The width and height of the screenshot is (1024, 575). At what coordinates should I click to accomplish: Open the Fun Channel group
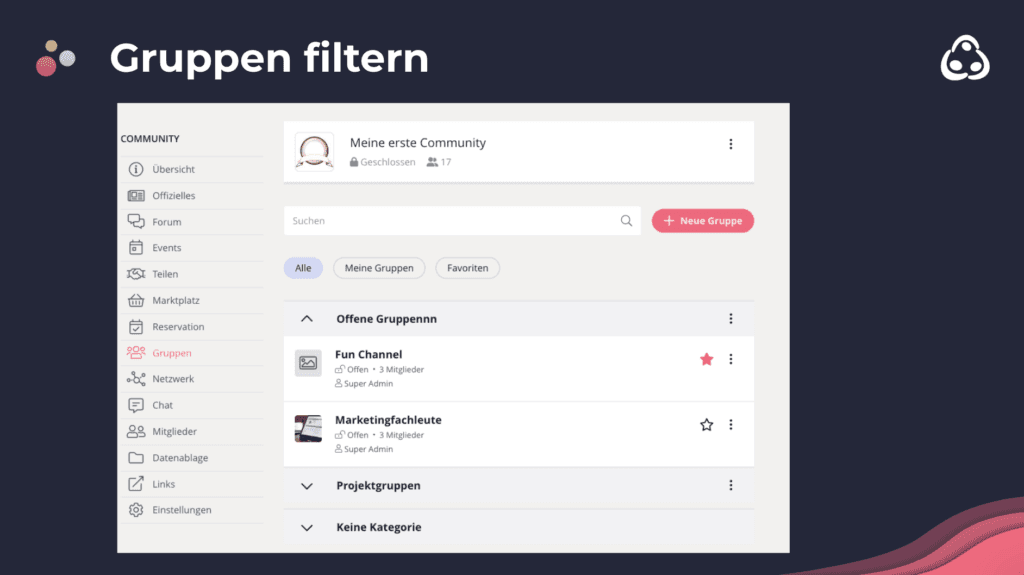368,354
